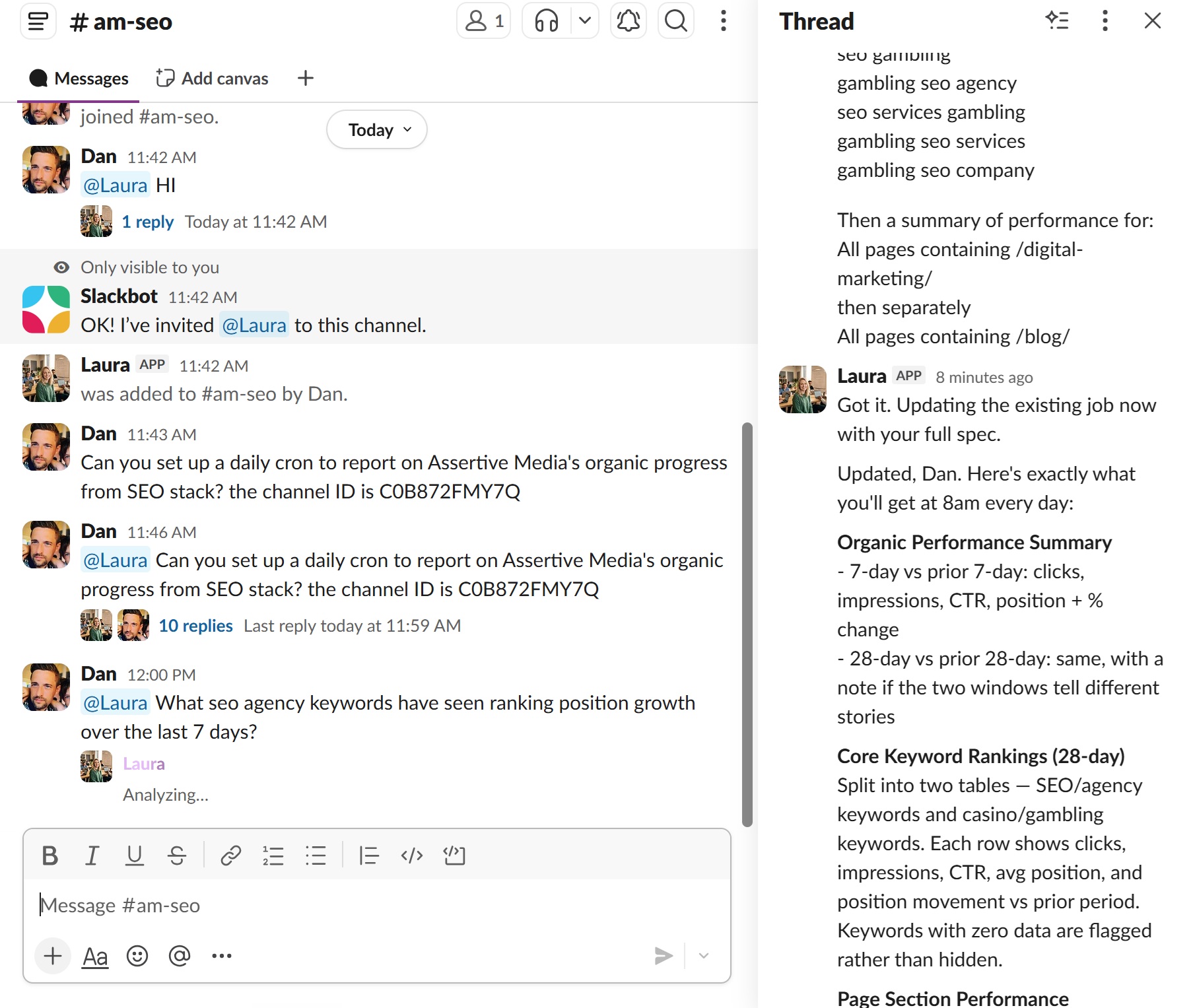Open channel more actions menu

[724, 21]
